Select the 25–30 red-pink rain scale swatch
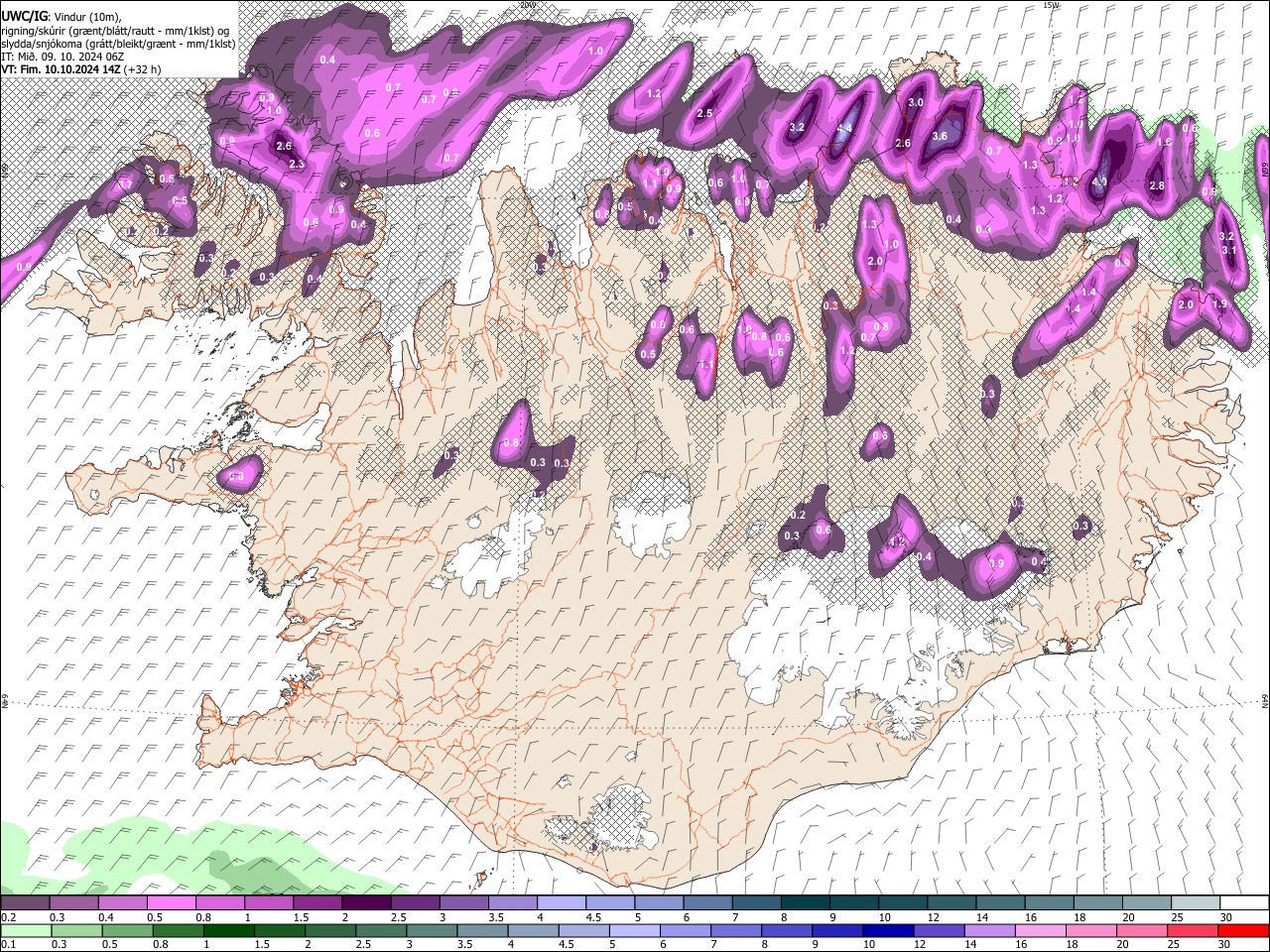This screenshot has height=952, width=1270. pyautogui.click(x=1194, y=930)
